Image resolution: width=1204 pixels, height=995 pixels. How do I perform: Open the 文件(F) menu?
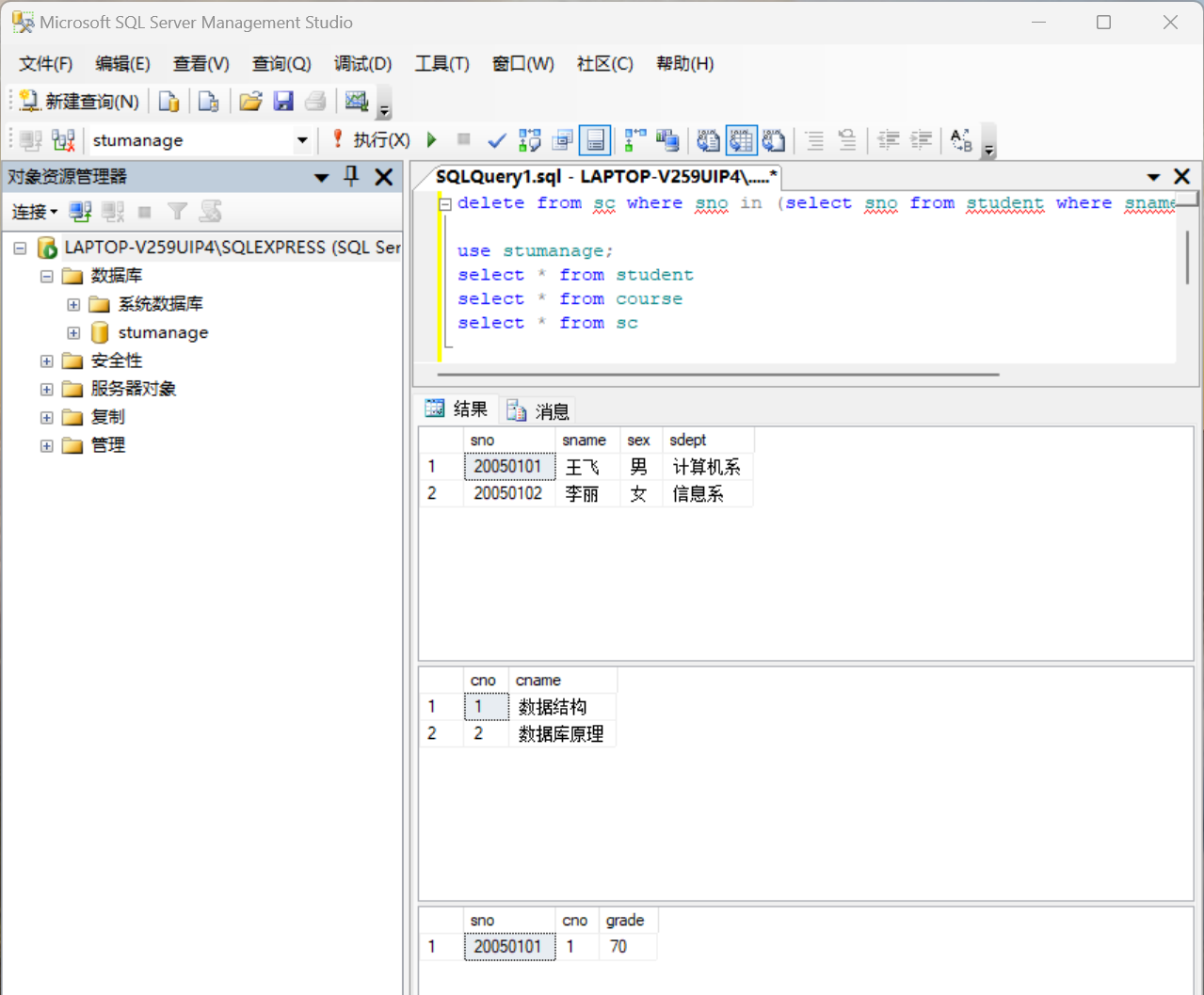tap(45, 64)
